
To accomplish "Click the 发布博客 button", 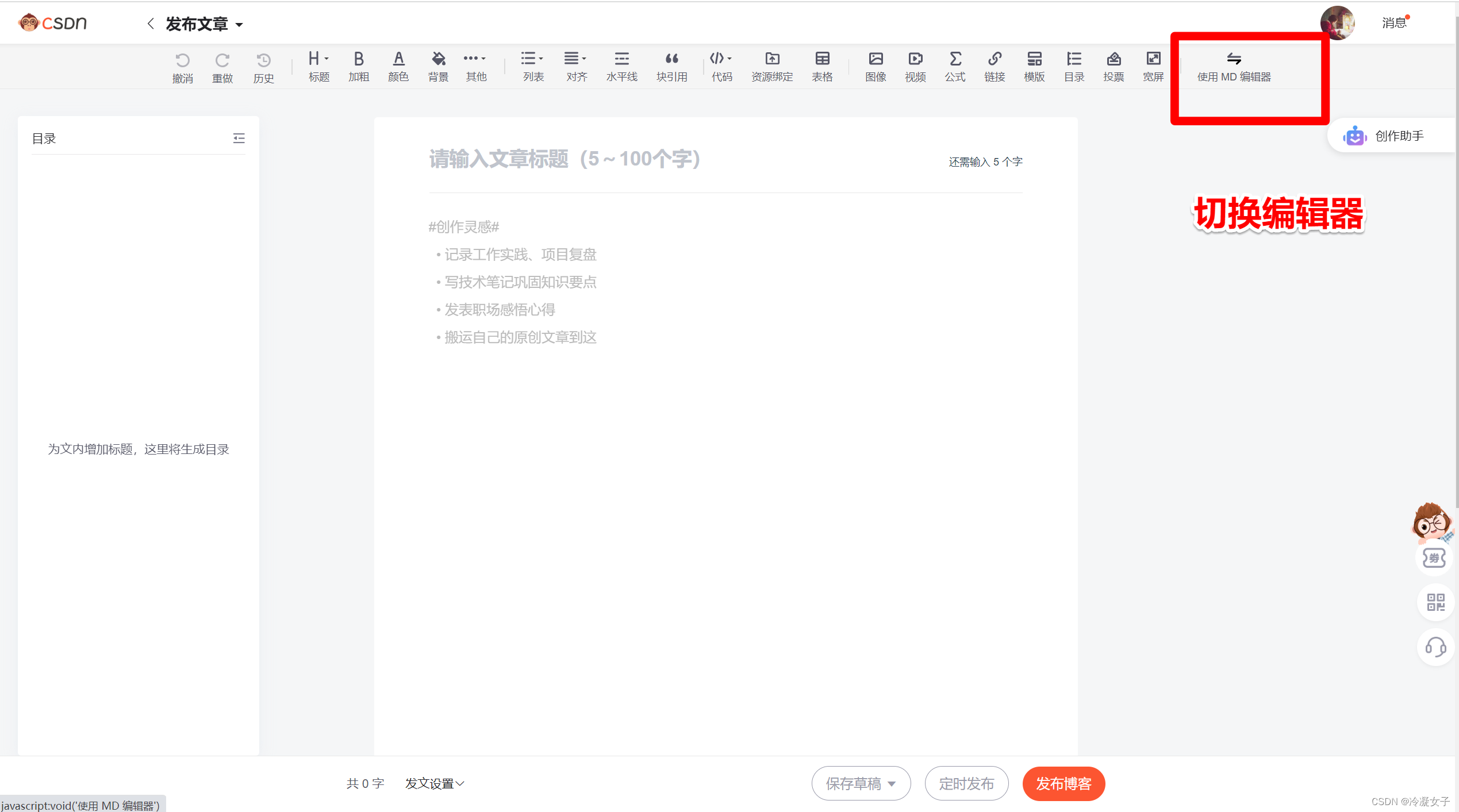I will pos(1063,783).
